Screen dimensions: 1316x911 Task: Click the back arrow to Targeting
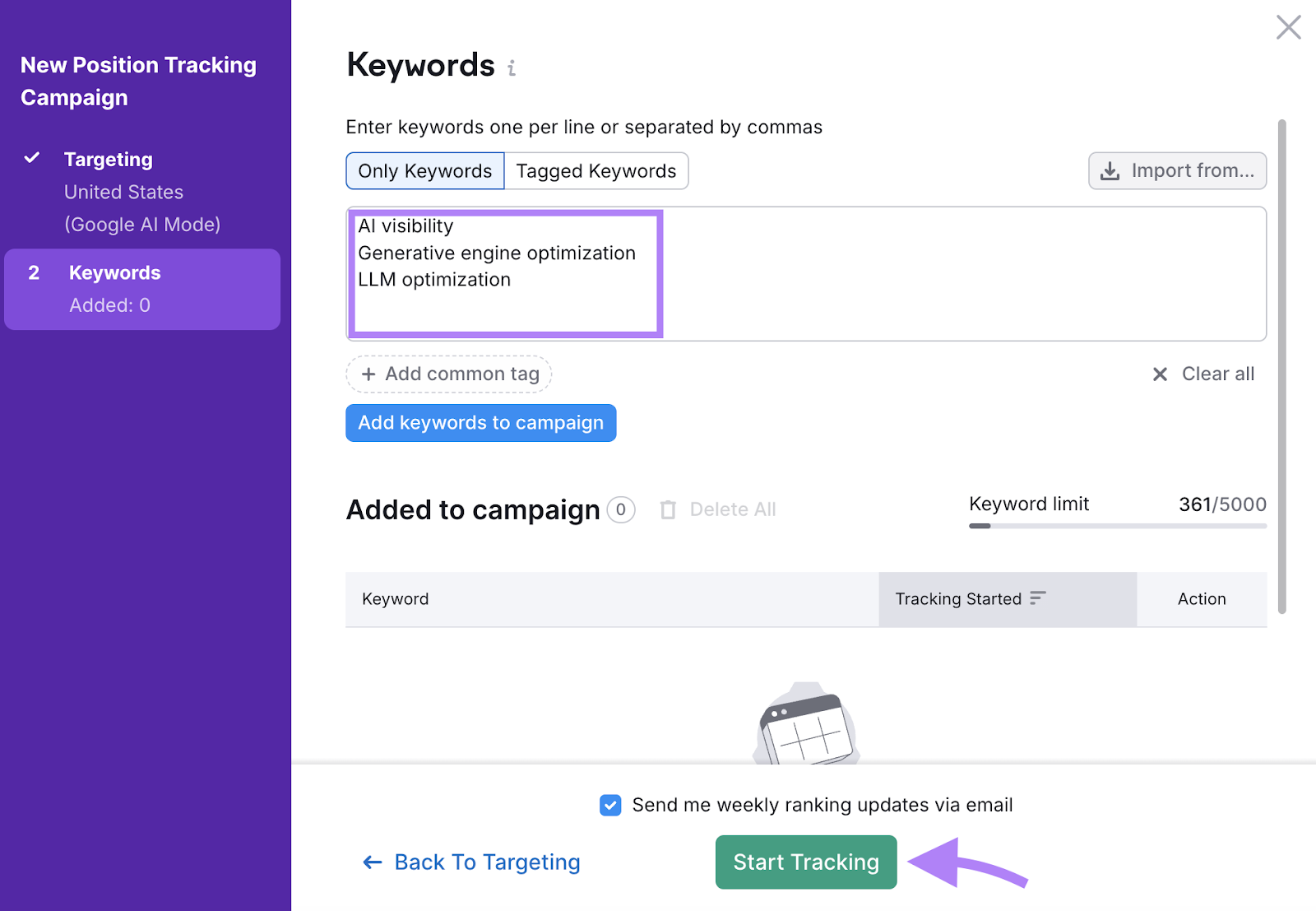coord(373,862)
